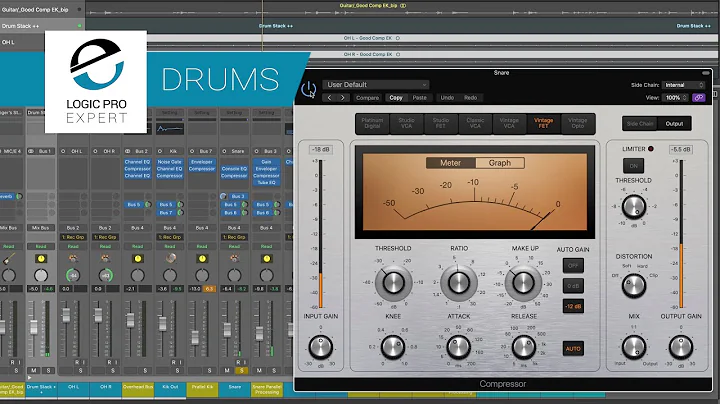This screenshot has height=404, width=720.
Task: Open the View 100% size dropdown
Action: (x=675, y=97)
